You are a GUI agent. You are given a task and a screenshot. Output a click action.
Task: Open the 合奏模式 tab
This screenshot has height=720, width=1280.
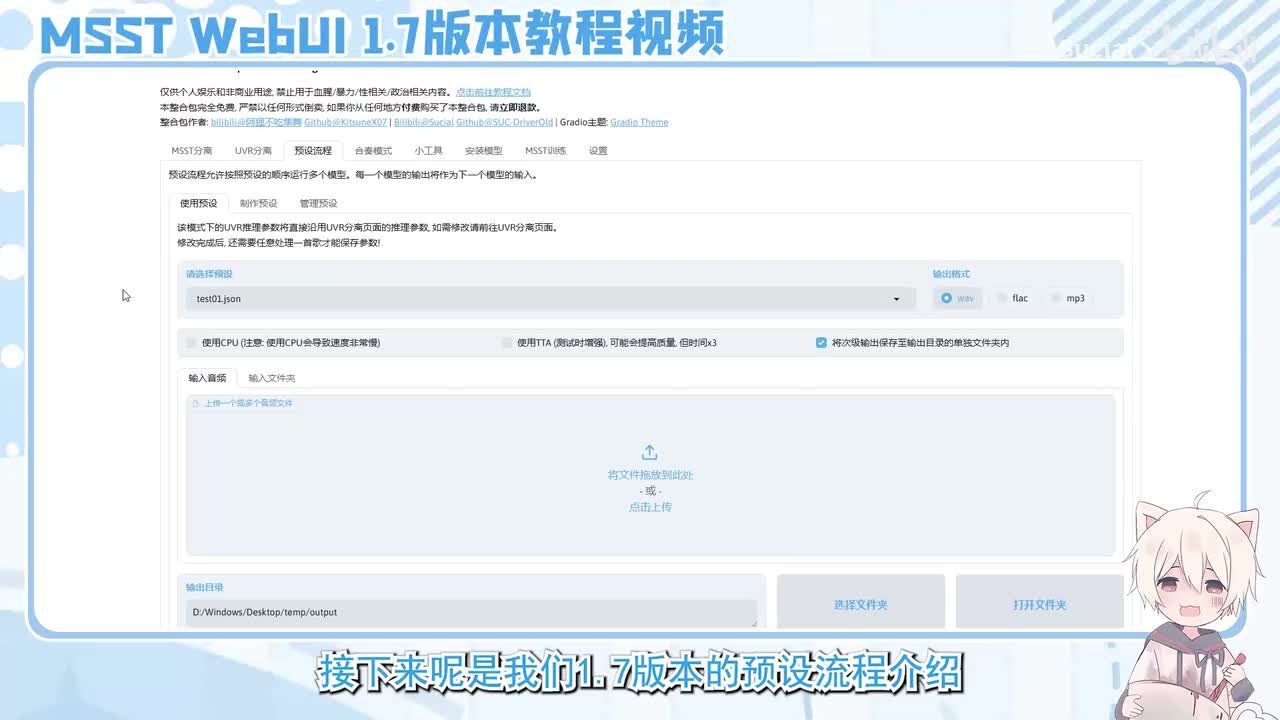tap(373, 151)
